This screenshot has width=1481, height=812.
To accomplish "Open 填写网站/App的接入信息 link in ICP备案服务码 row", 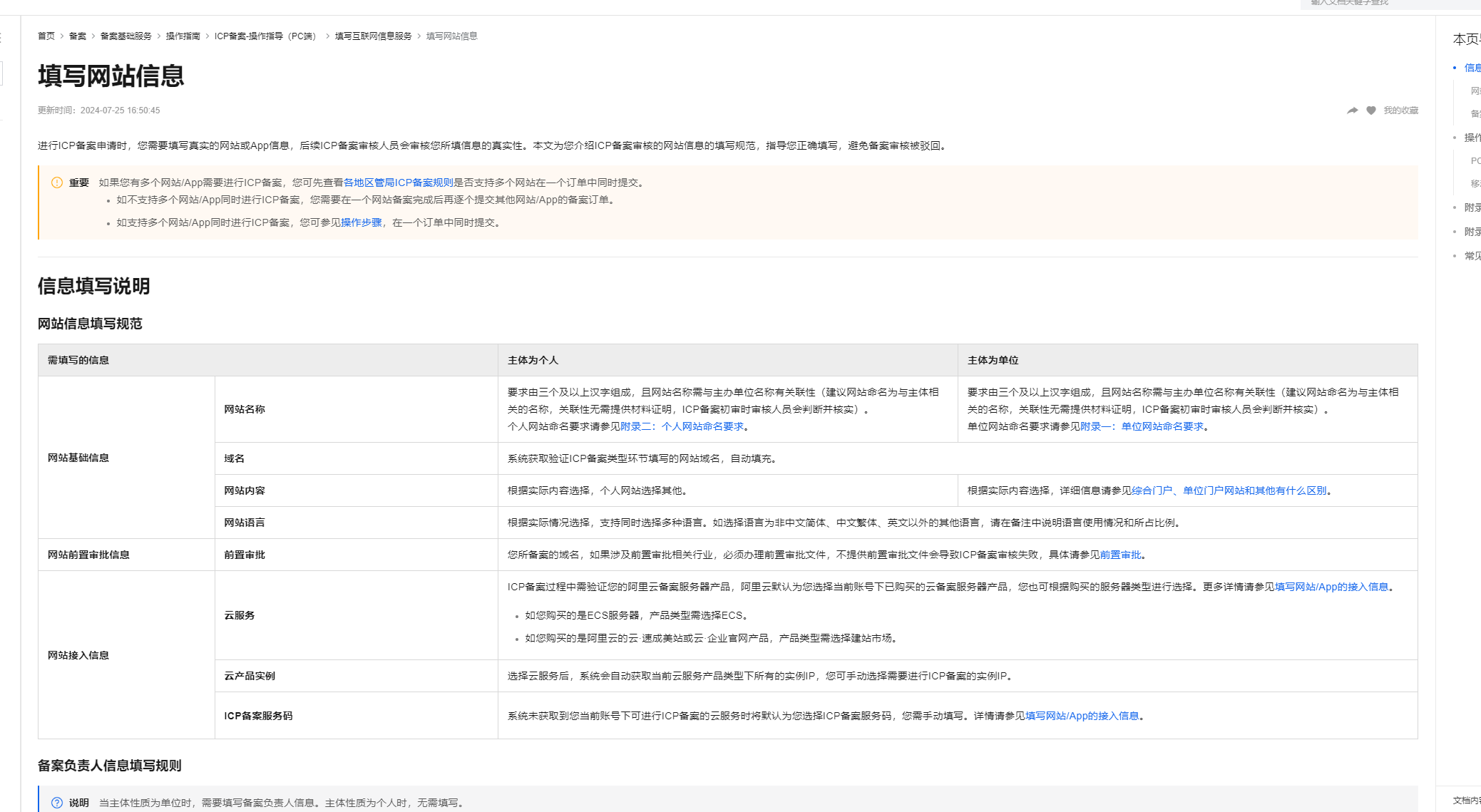I will [1082, 716].
